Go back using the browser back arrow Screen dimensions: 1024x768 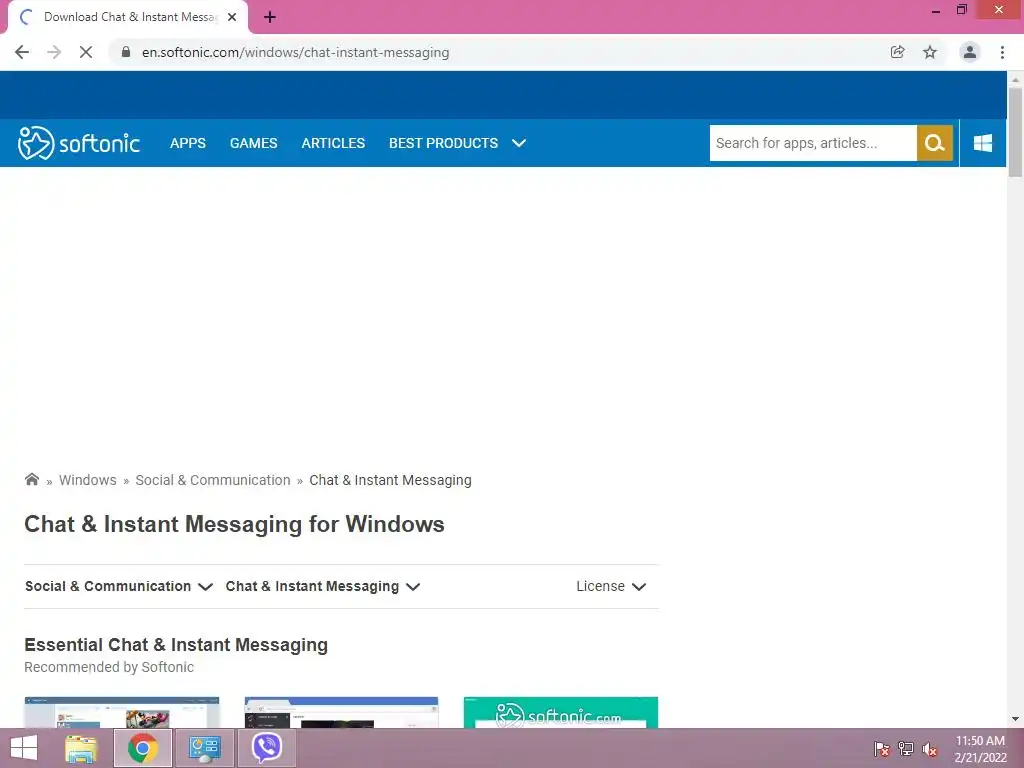[22, 52]
